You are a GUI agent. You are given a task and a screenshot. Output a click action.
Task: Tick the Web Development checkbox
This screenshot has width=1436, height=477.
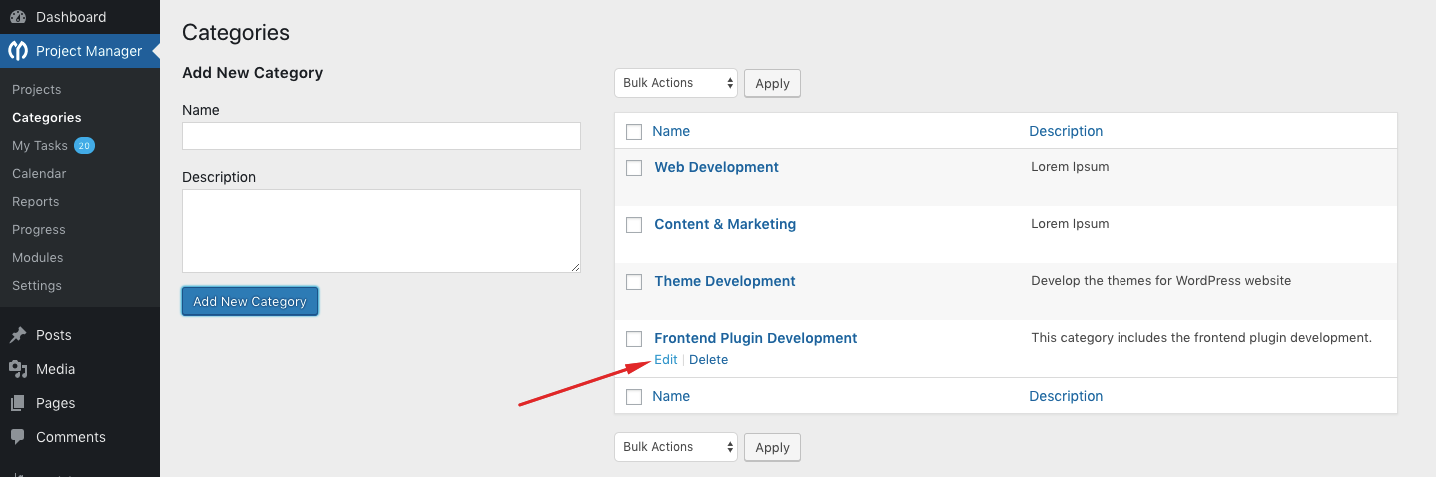coord(634,168)
